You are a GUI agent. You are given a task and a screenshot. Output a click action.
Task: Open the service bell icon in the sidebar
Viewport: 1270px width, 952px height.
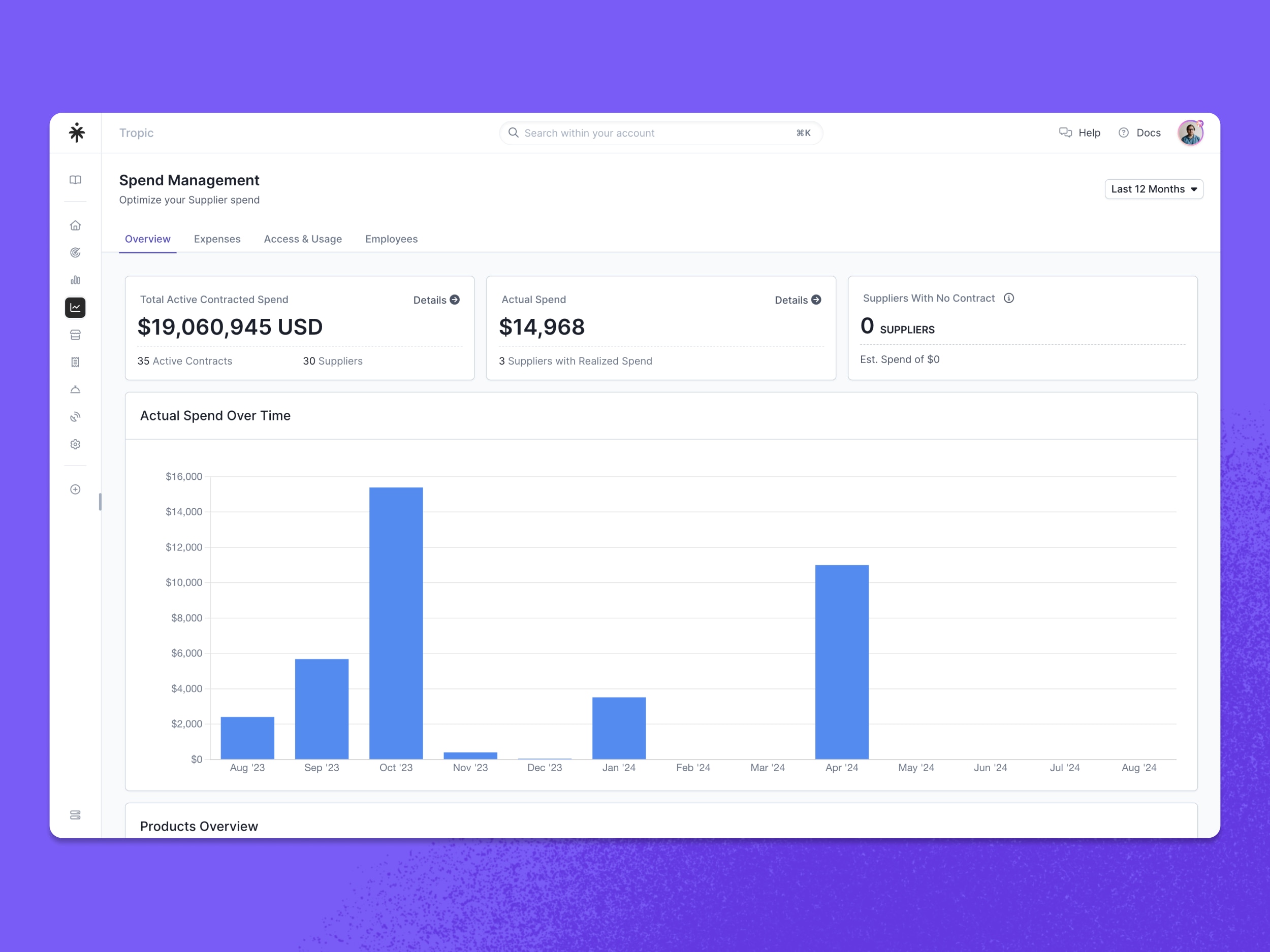click(x=75, y=389)
